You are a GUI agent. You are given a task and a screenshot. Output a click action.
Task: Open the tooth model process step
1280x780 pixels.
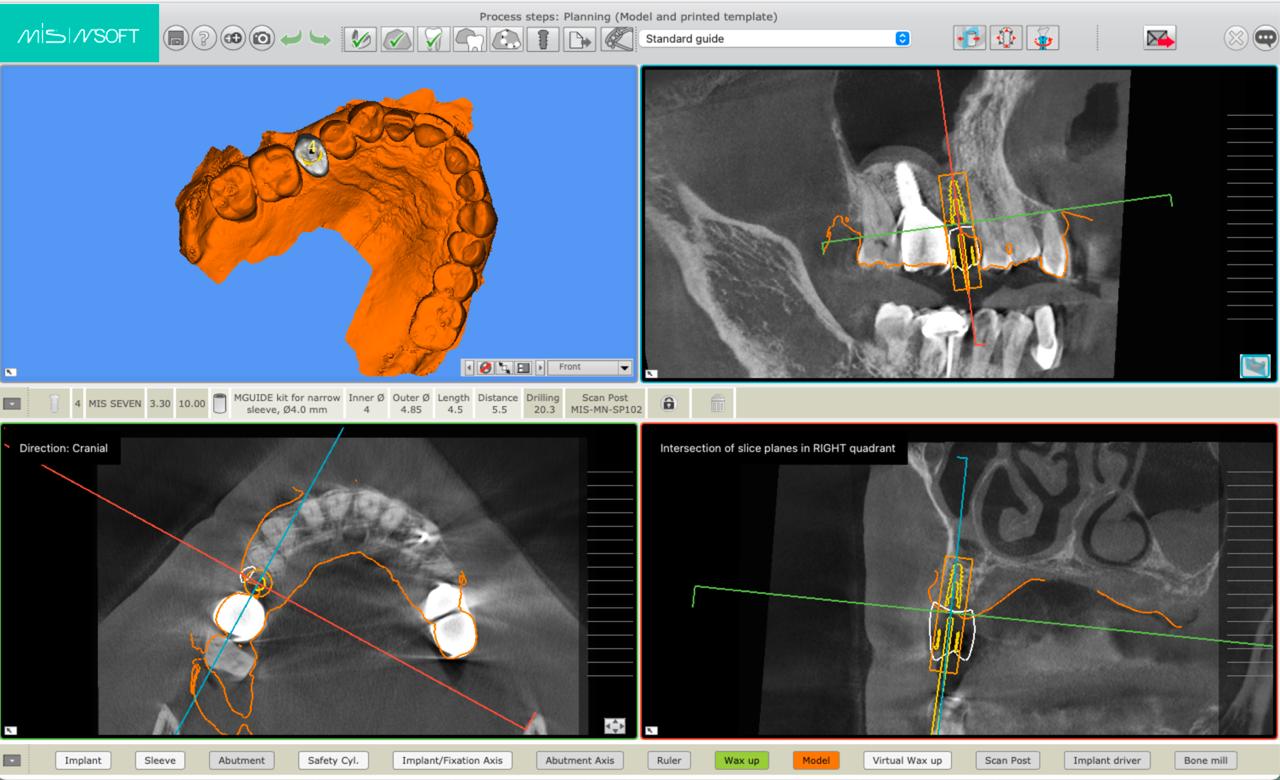(471, 39)
